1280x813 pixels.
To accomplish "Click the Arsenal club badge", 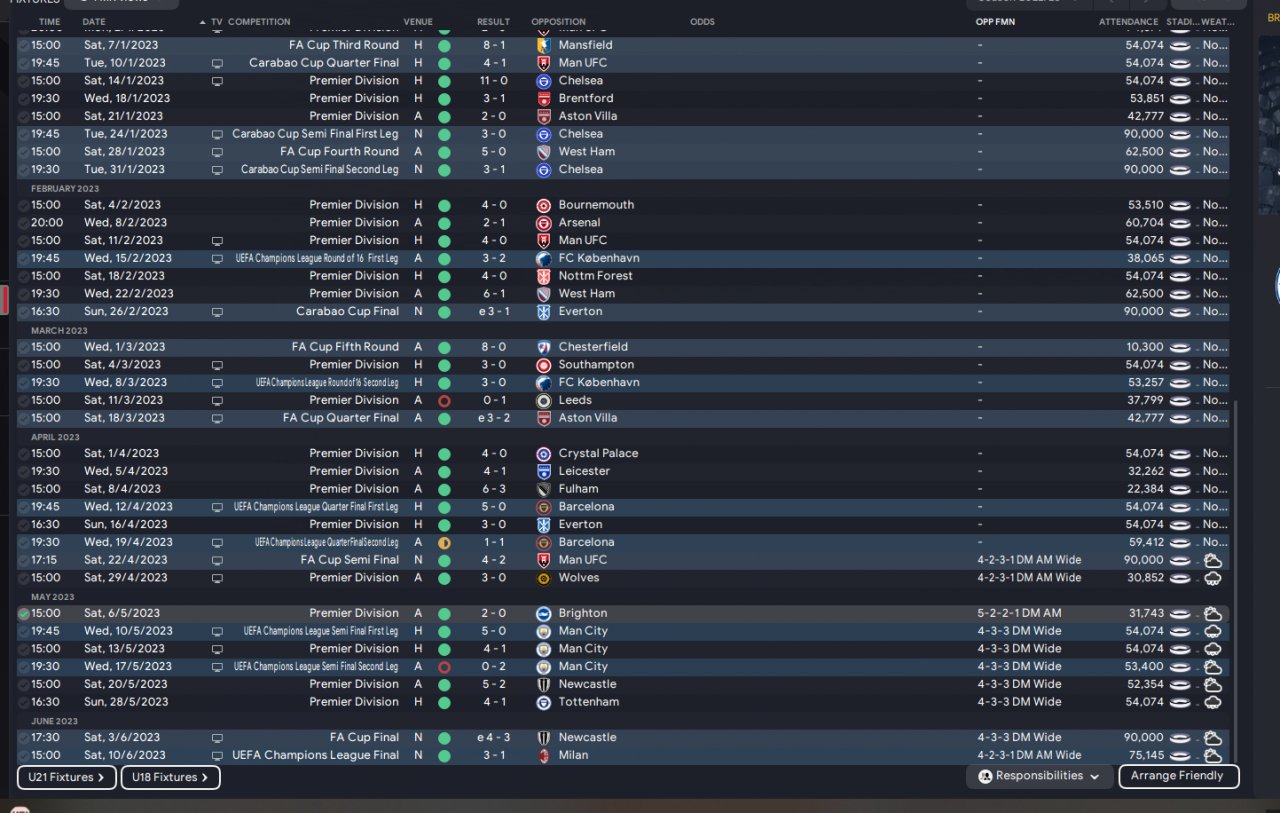I will (544, 223).
